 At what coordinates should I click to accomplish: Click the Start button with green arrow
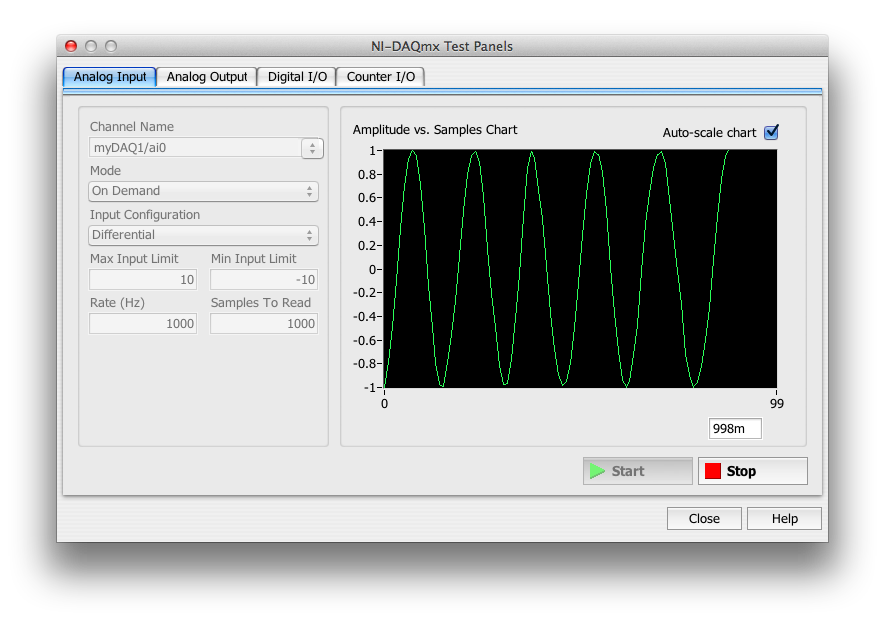[637, 471]
